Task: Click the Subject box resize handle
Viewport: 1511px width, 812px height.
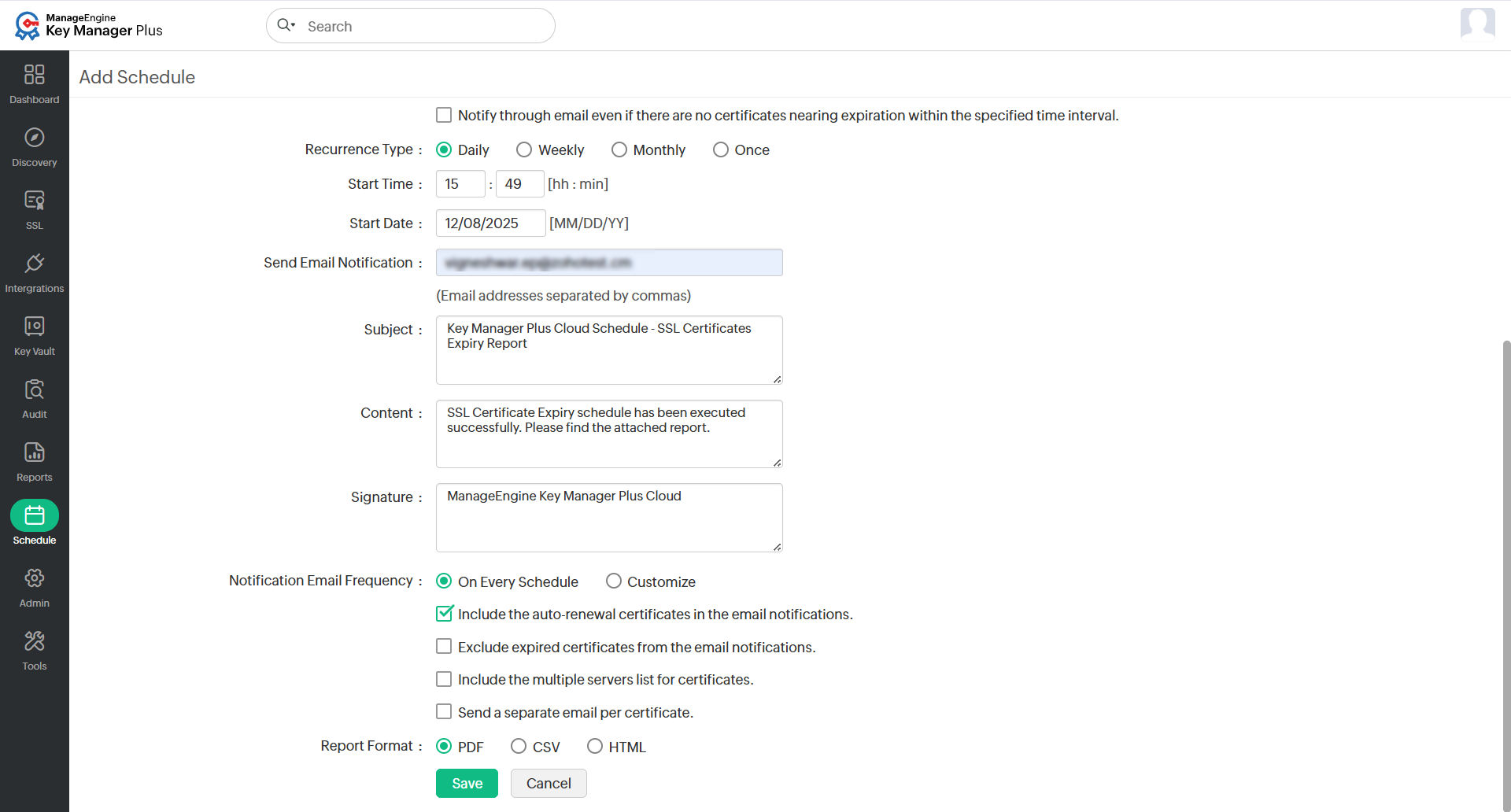Action: click(x=777, y=379)
